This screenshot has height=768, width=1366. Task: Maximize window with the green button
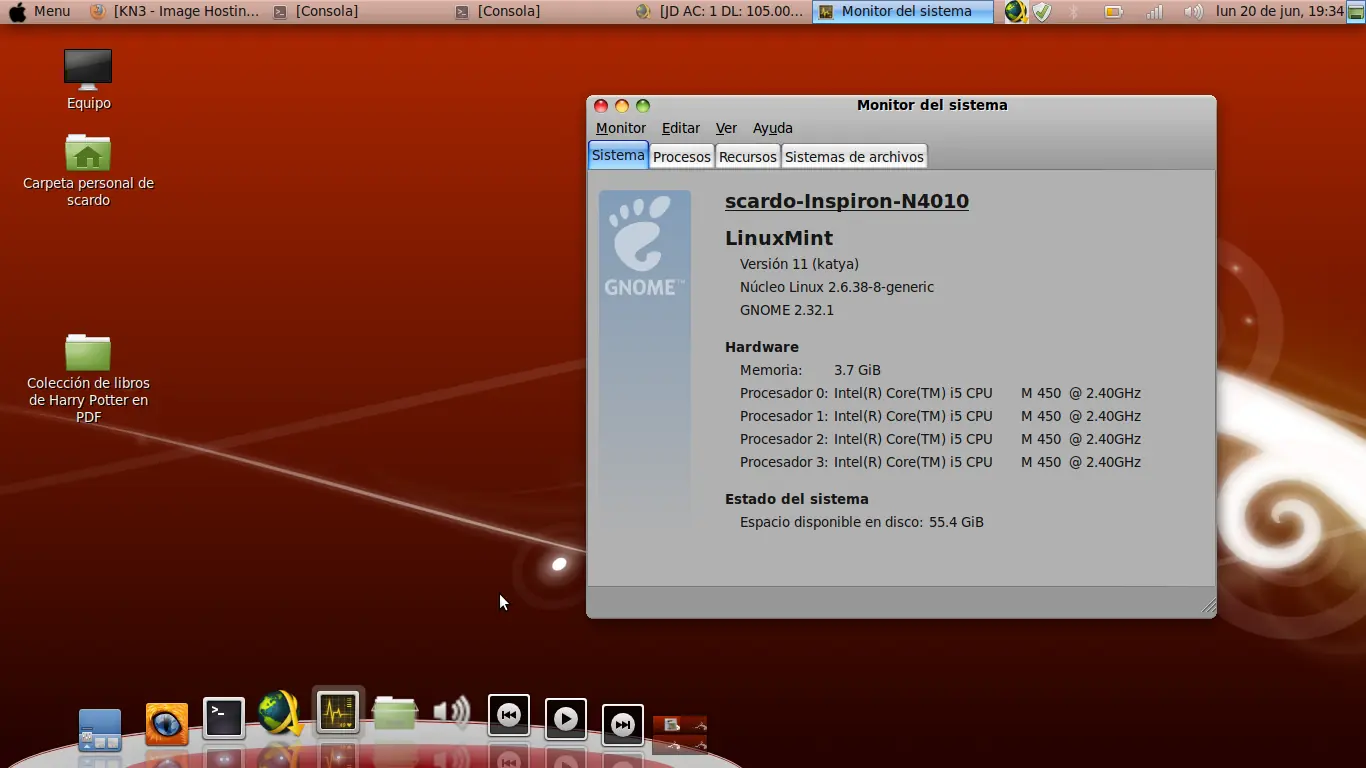(643, 106)
